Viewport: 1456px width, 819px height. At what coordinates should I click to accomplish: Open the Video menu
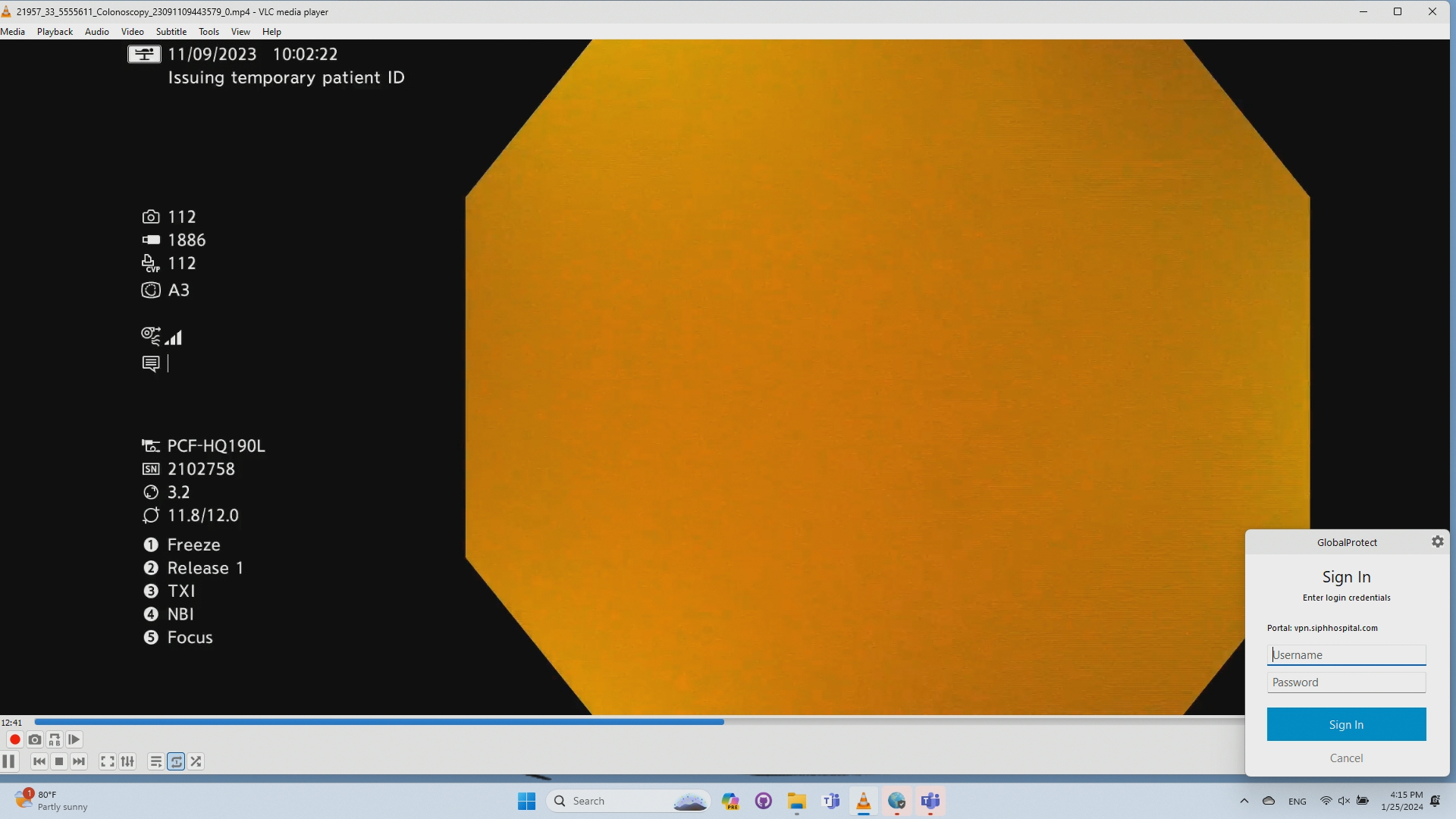tap(132, 32)
